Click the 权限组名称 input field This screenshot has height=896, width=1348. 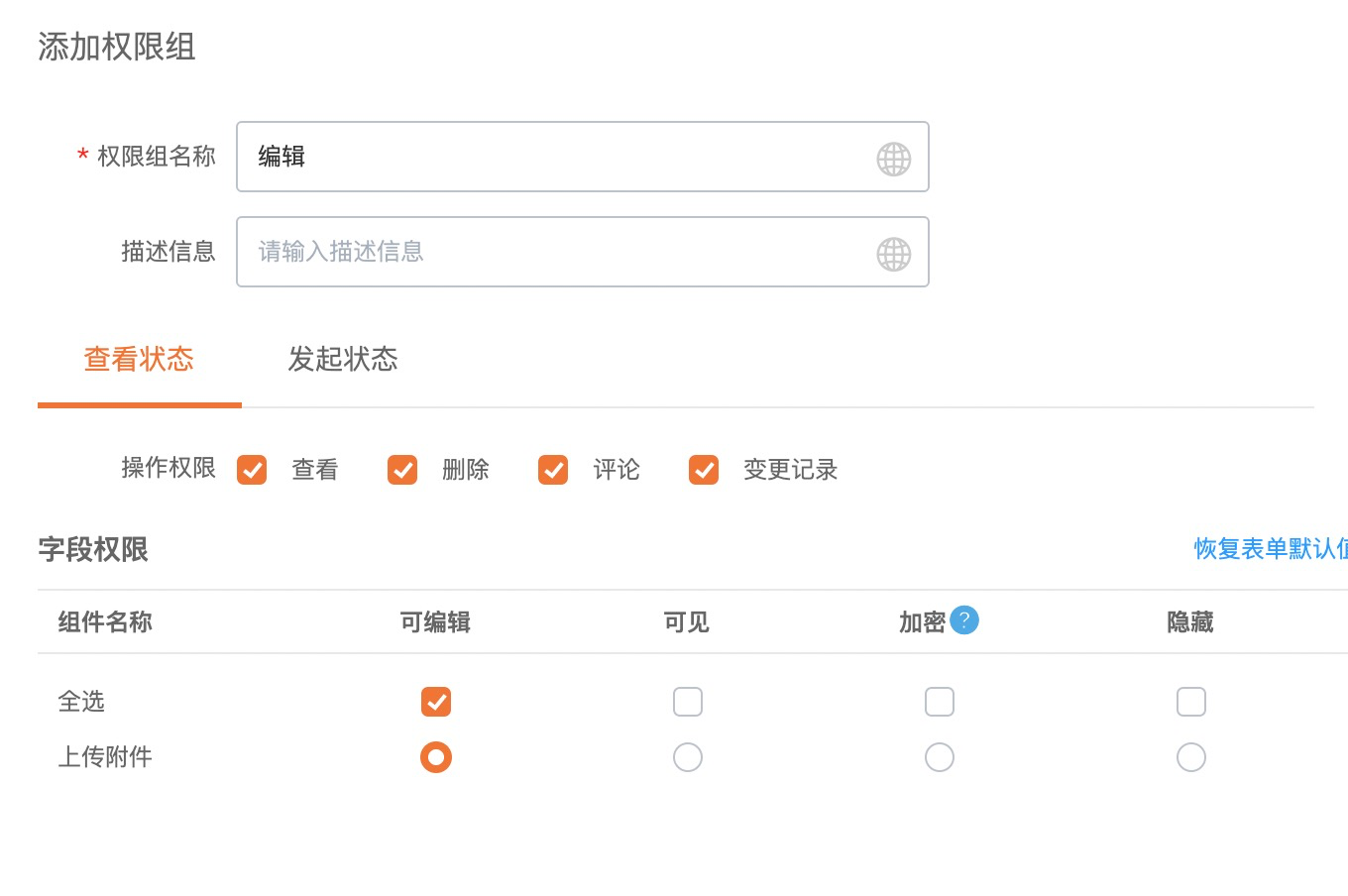pos(555,157)
